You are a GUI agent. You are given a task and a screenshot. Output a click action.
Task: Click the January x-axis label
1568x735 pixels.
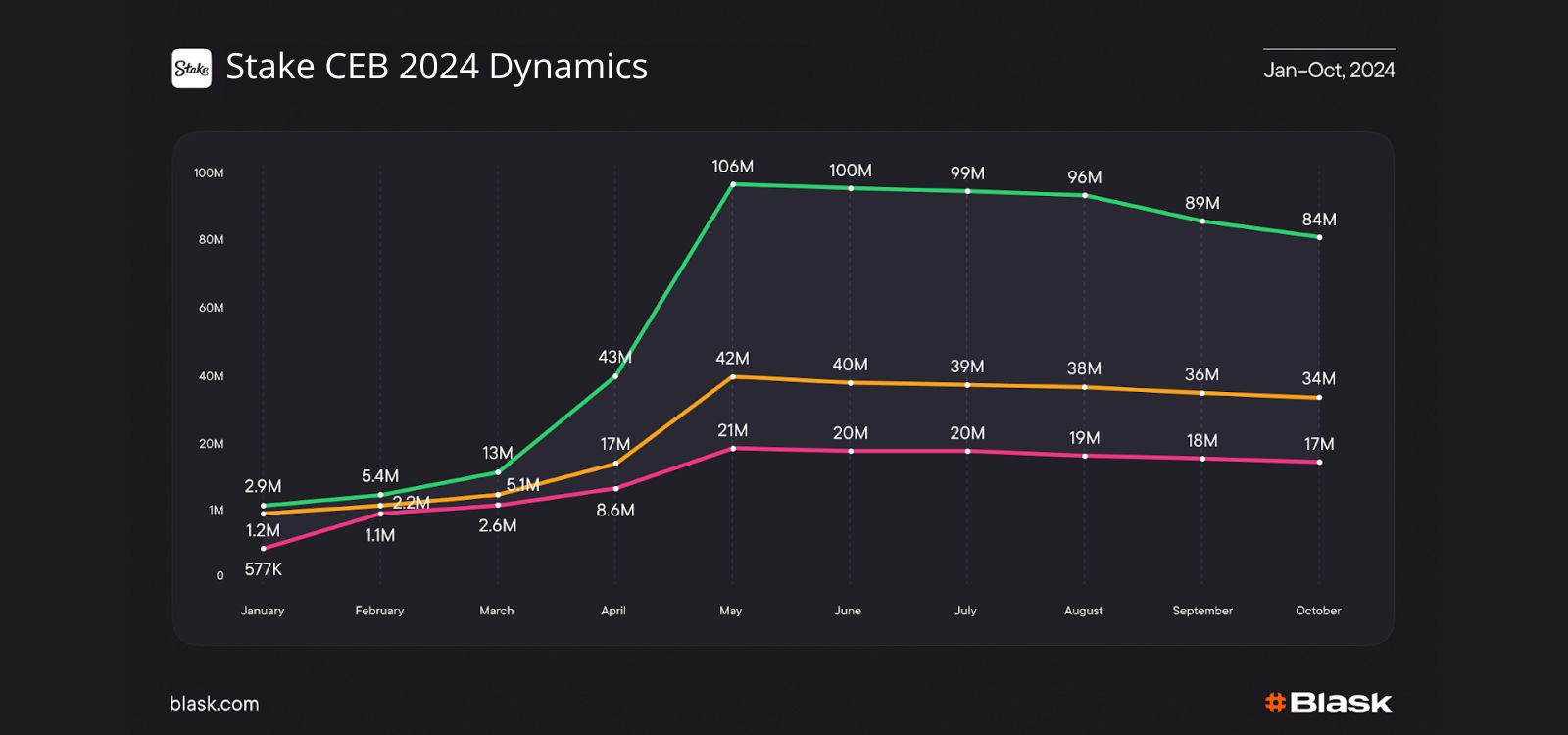click(x=263, y=611)
